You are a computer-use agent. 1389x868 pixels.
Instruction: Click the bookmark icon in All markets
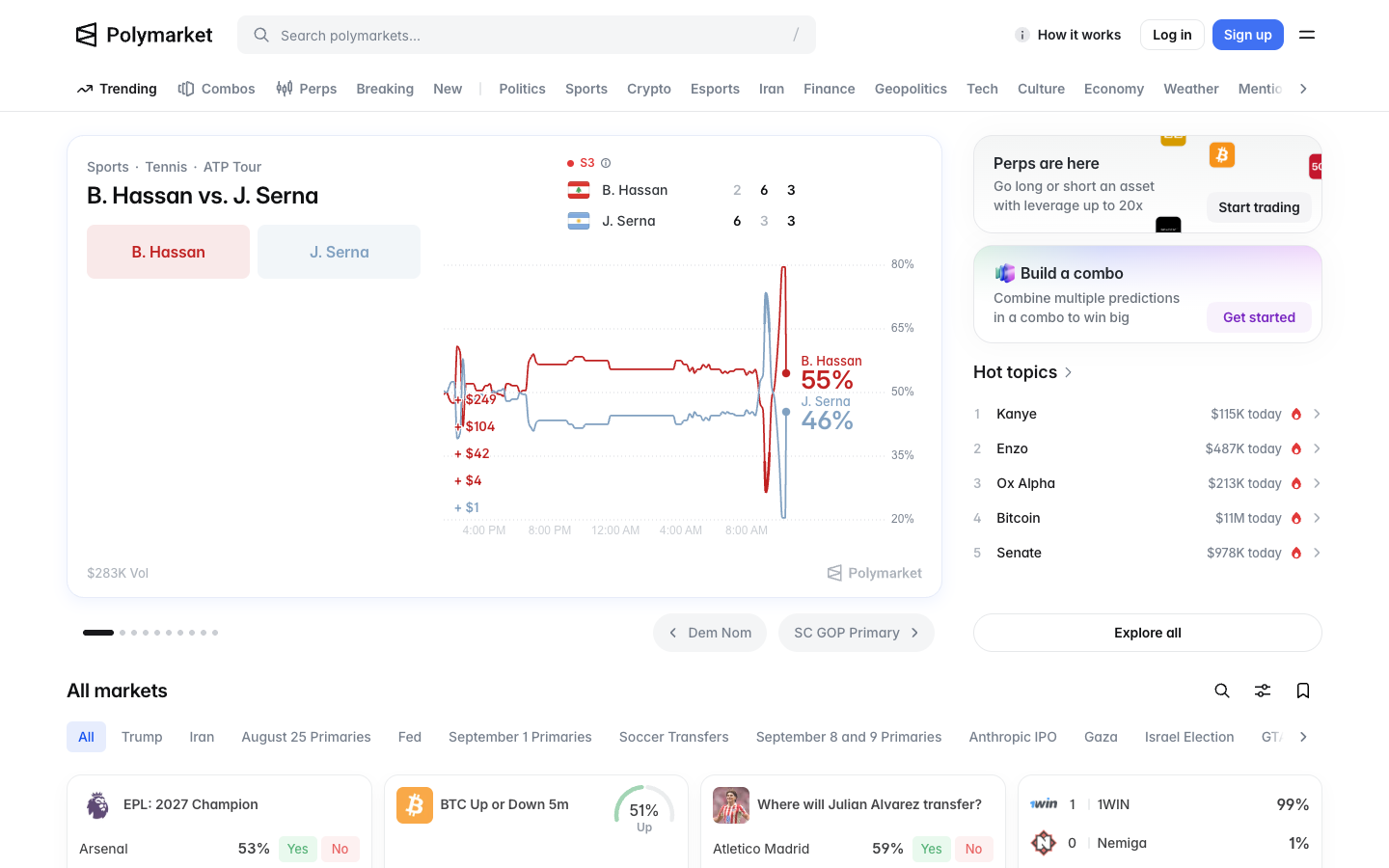pos(1303,691)
